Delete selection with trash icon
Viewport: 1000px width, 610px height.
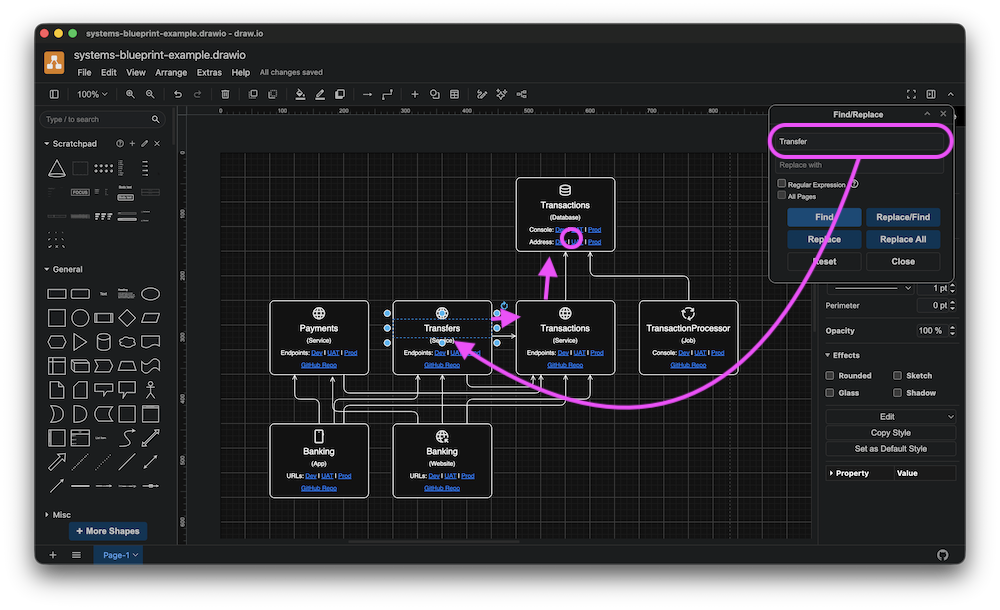point(225,94)
